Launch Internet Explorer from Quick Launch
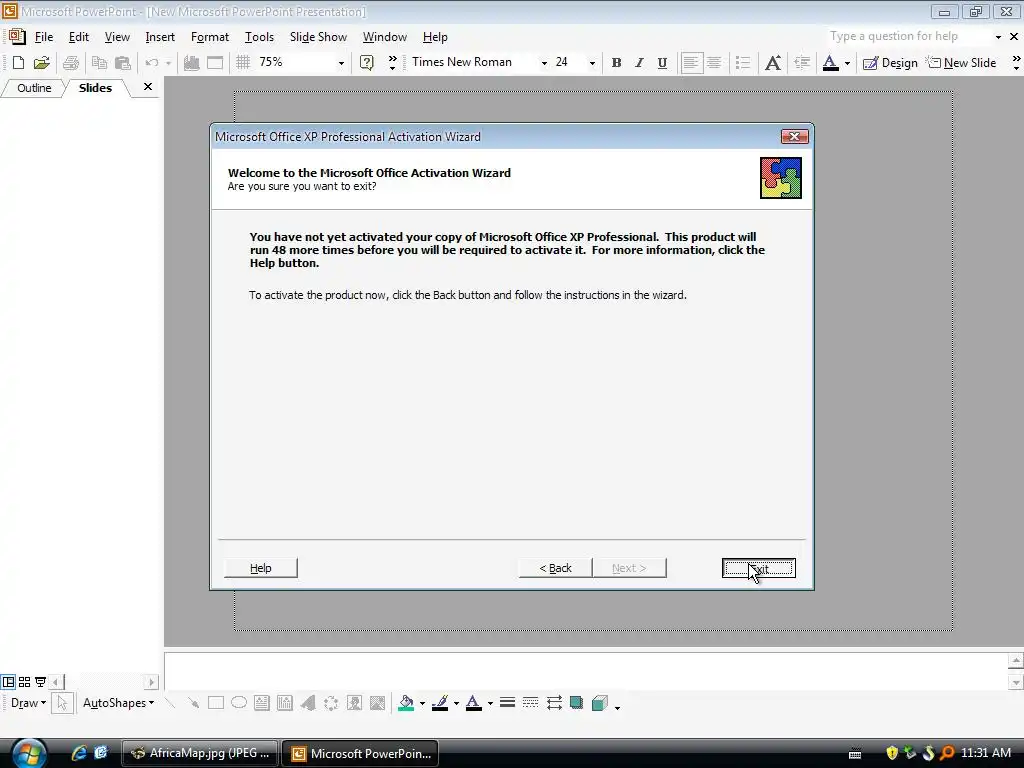Screen dimensions: 1024x768 (x=78, y=753)
